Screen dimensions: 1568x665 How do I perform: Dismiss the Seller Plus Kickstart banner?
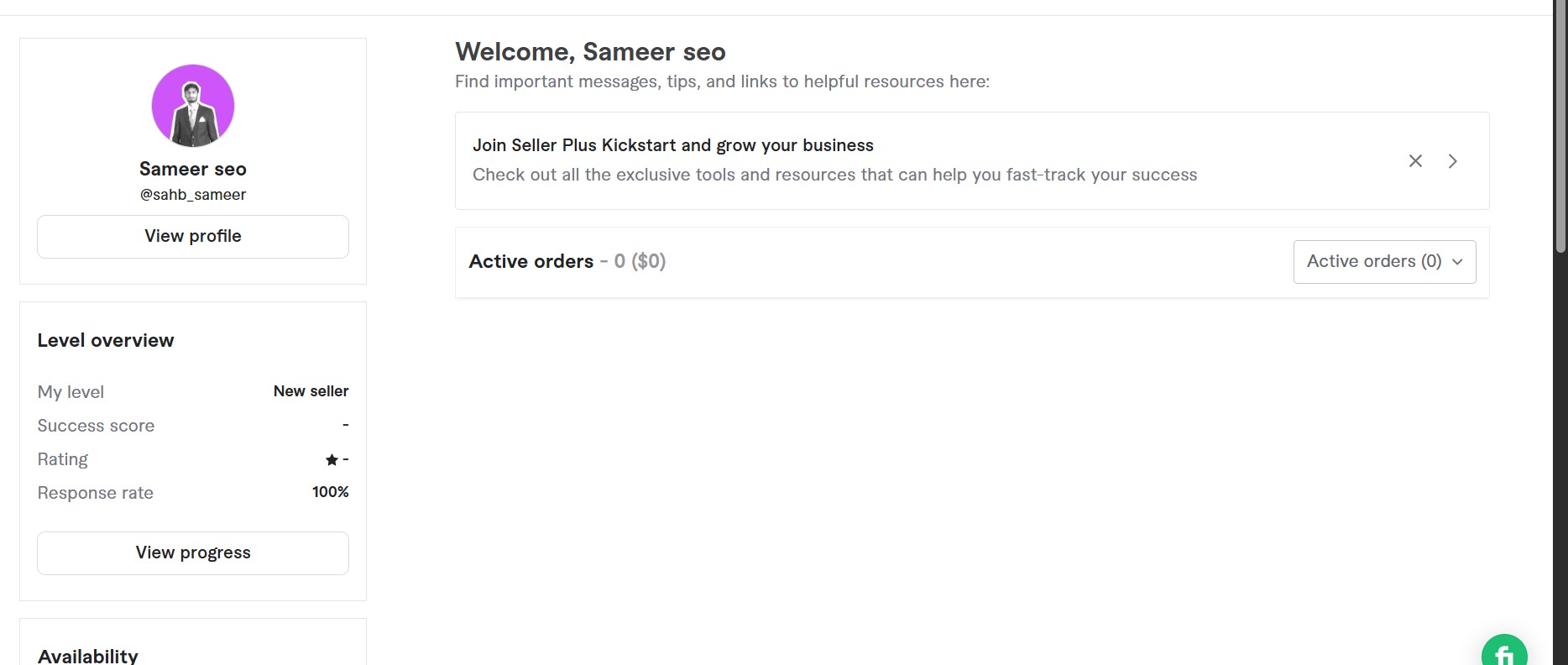pos(1415,160)
